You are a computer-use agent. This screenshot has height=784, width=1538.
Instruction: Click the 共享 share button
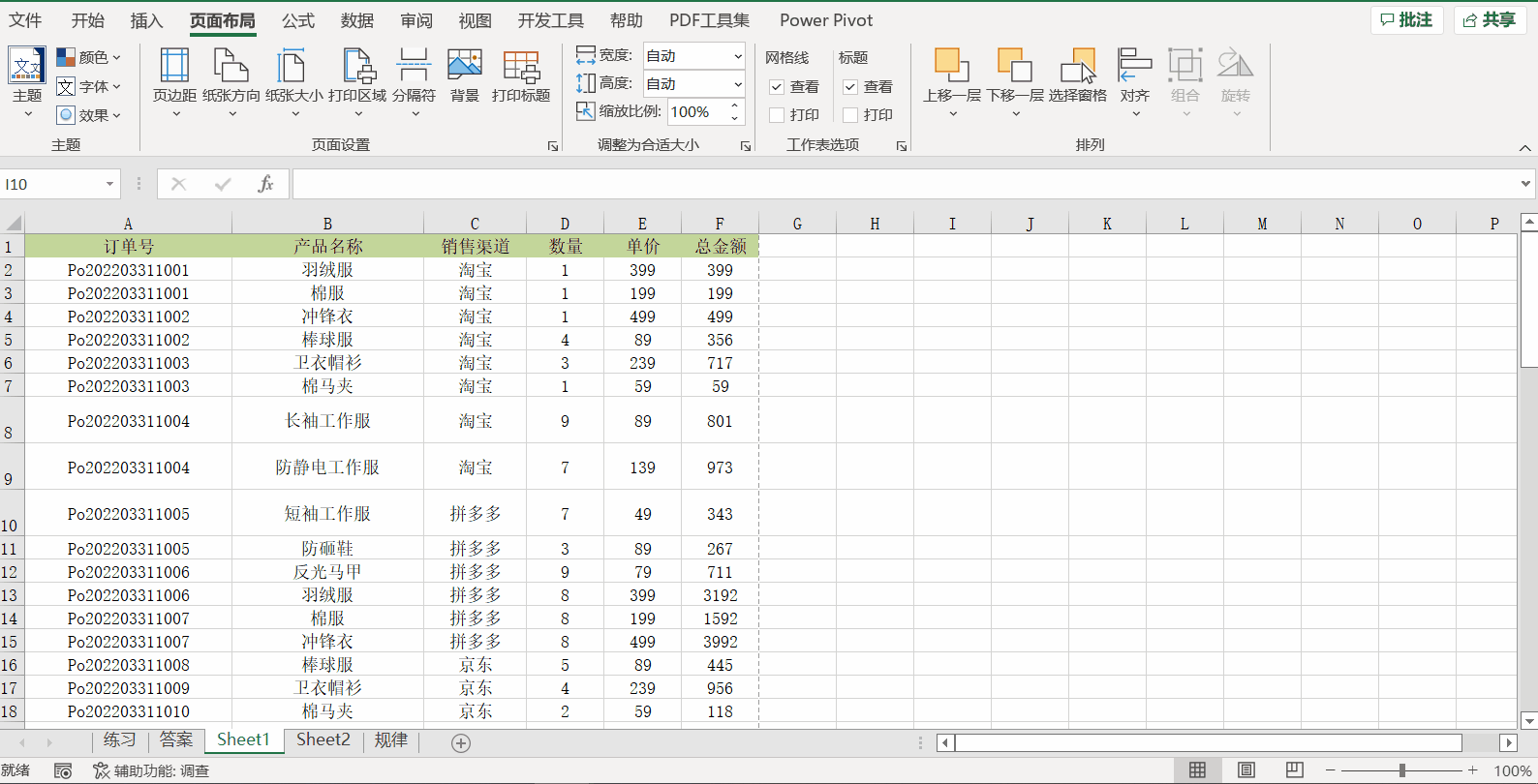tap(1490, 20)
